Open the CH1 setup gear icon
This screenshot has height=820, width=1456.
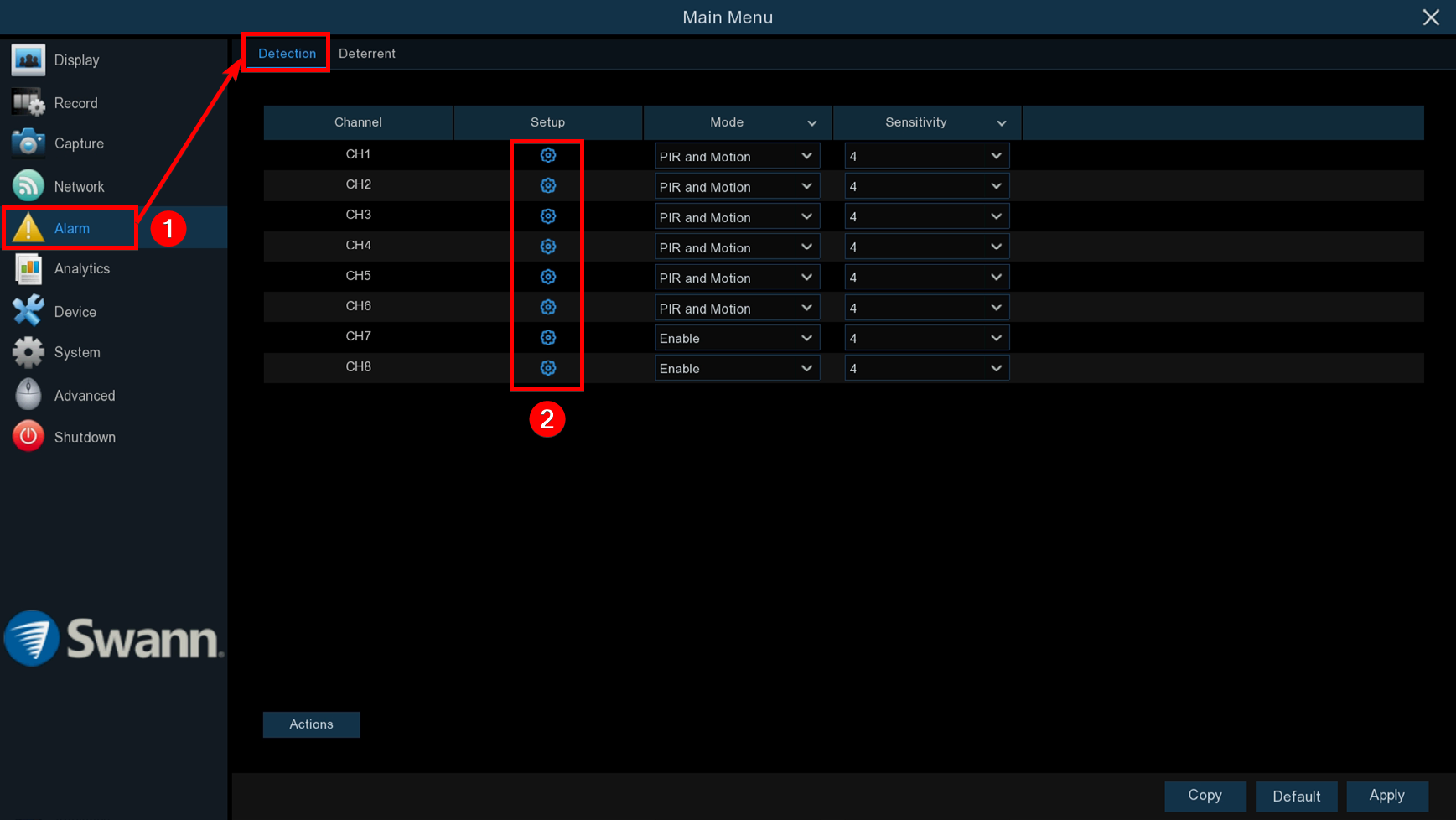click(547, 155)
